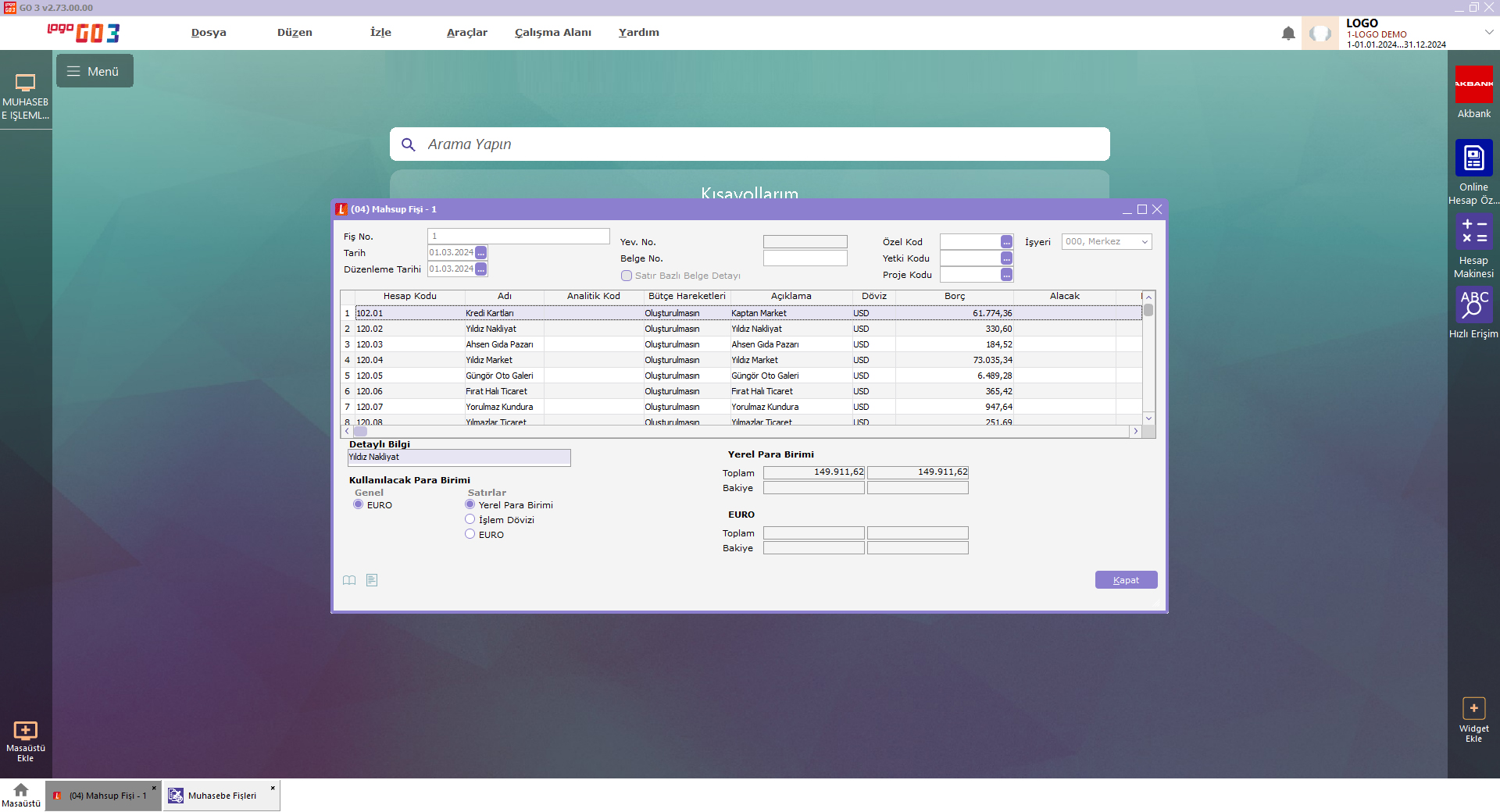
Task: Open the Tarih date picker button
Action: [481, 253]
